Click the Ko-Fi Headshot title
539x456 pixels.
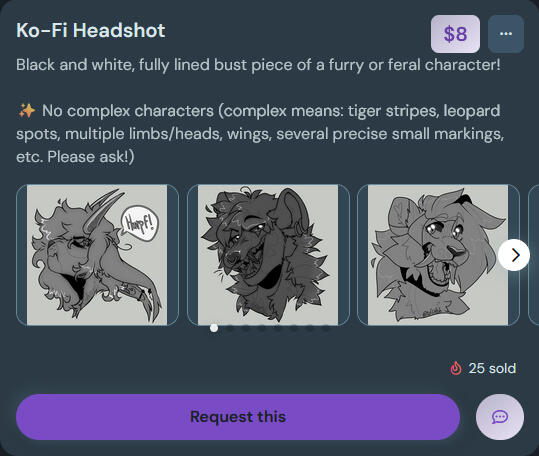91,30
